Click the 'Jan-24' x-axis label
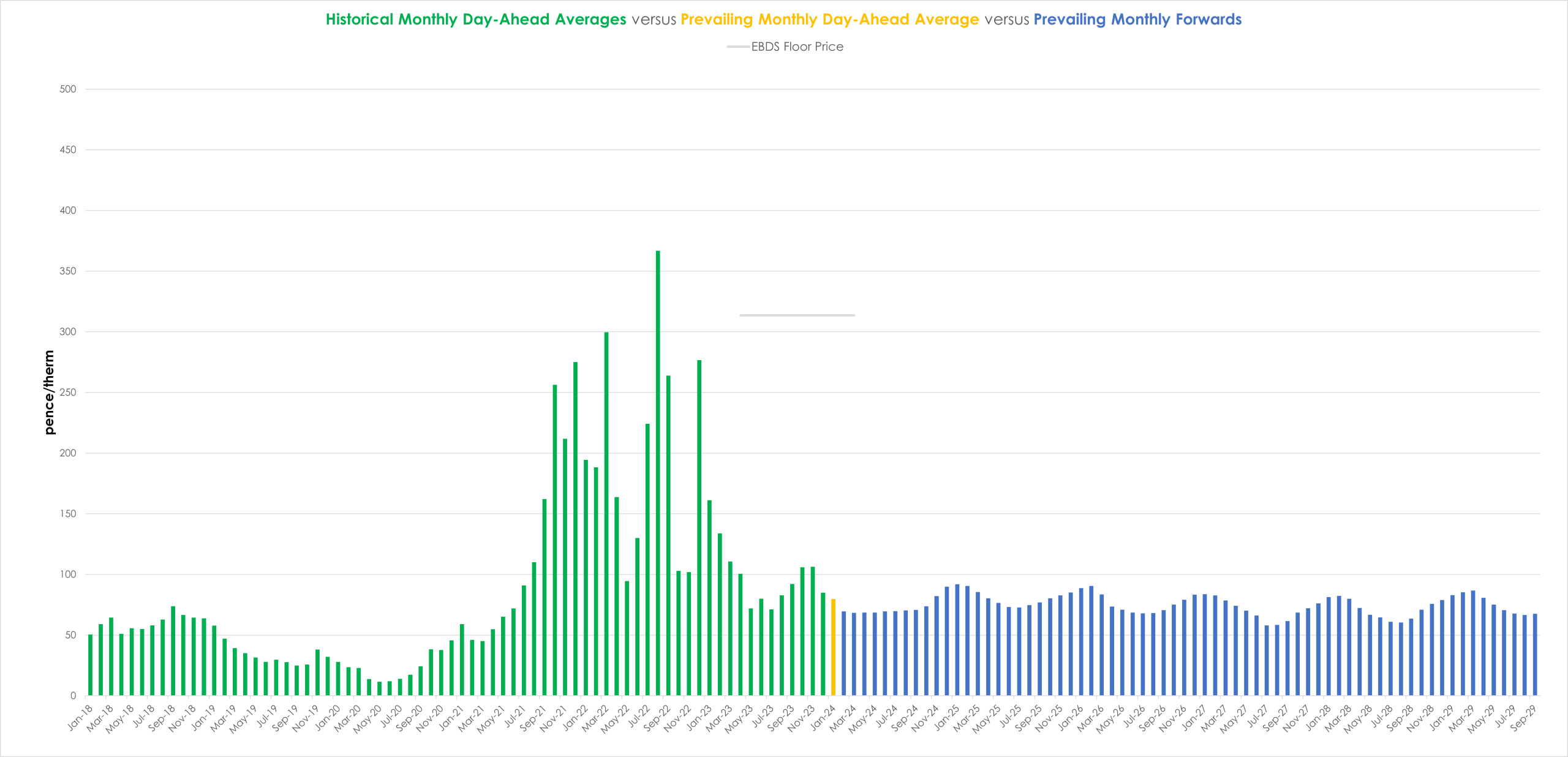 point(823,718)
